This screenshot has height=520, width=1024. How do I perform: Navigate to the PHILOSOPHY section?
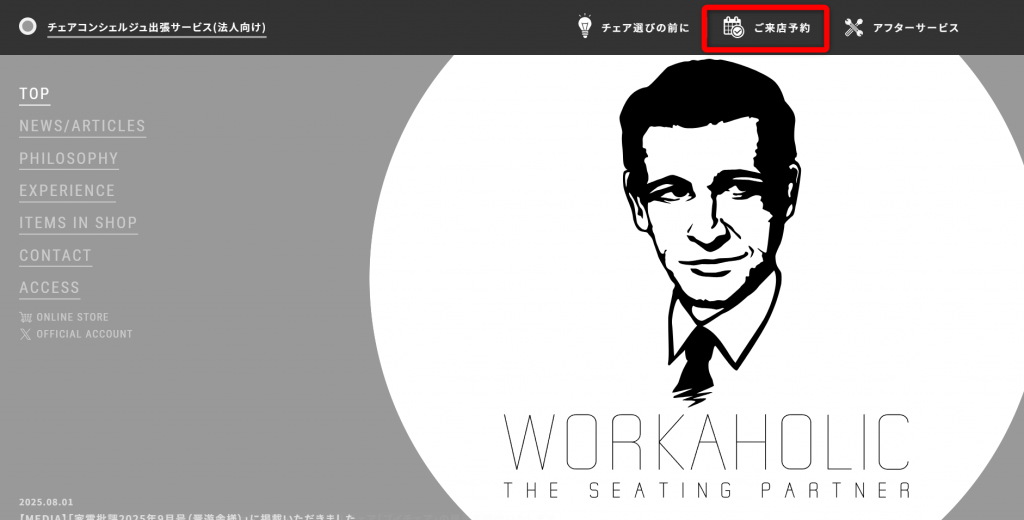[69, 158]
